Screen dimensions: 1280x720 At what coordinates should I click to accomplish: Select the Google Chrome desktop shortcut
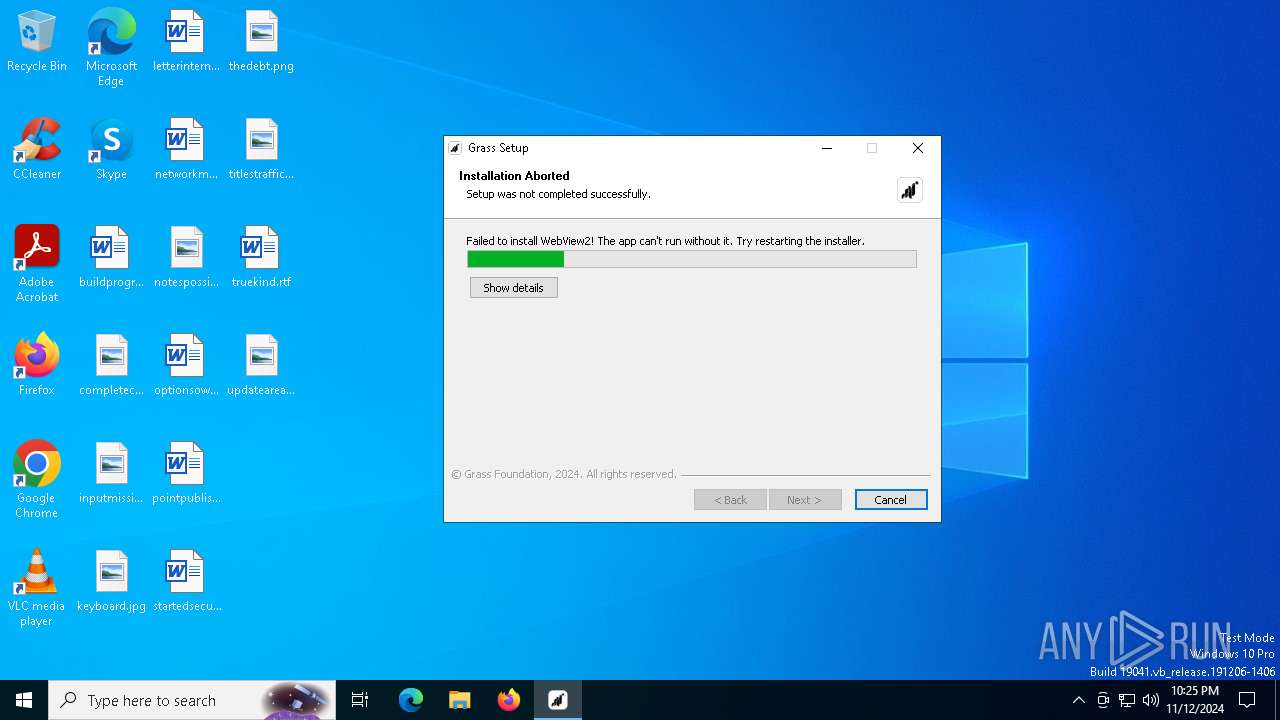tap(37, 480)
